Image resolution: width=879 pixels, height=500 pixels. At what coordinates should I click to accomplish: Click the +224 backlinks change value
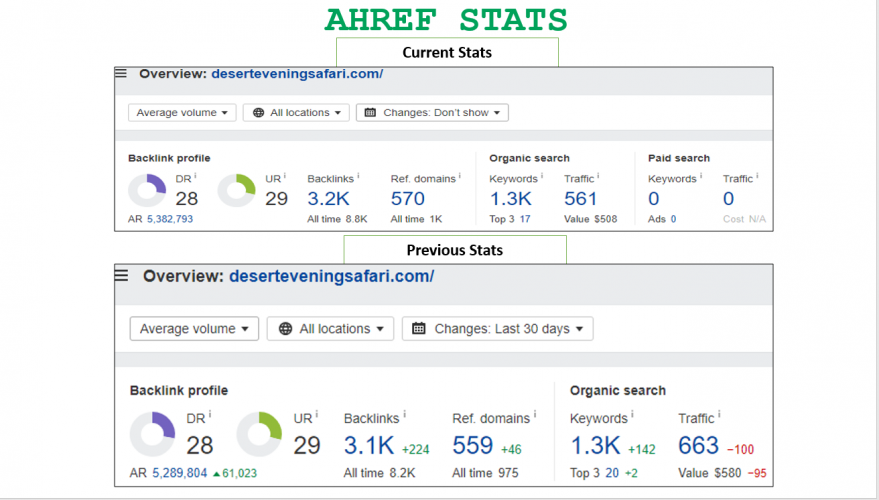(x=415, y=450)
